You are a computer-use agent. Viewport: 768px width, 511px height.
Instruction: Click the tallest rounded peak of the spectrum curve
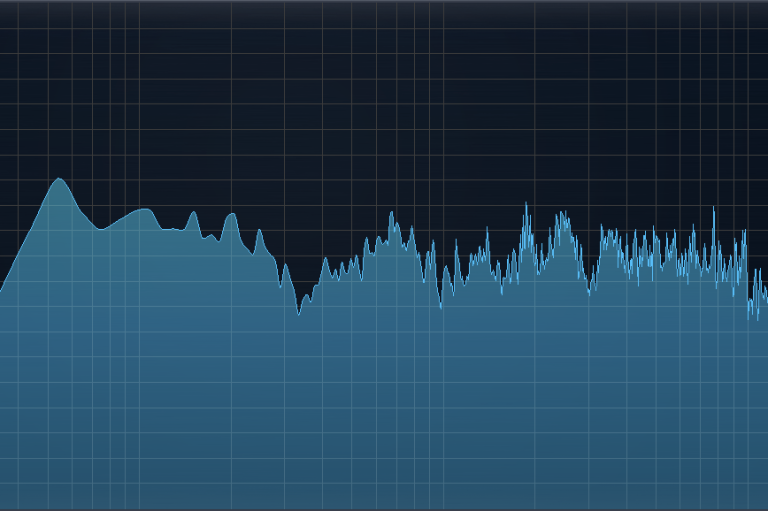[59, 179]
